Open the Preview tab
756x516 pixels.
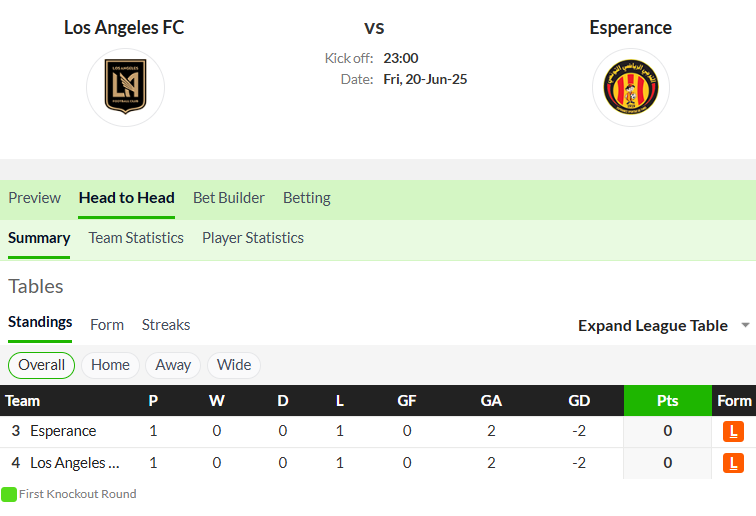[34, 198]
